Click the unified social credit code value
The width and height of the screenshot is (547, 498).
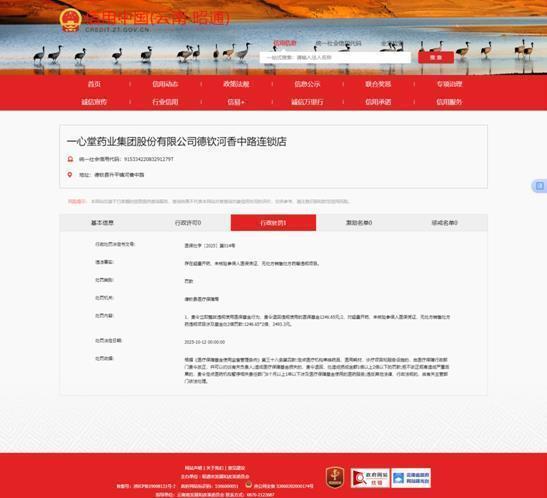(x=149, y=159)
